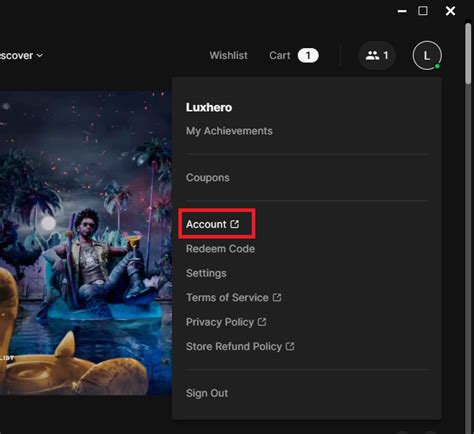This screenshot has height=434, width=474.
Task: Open the Wishlist page
Action: click(x=229, y=55)
